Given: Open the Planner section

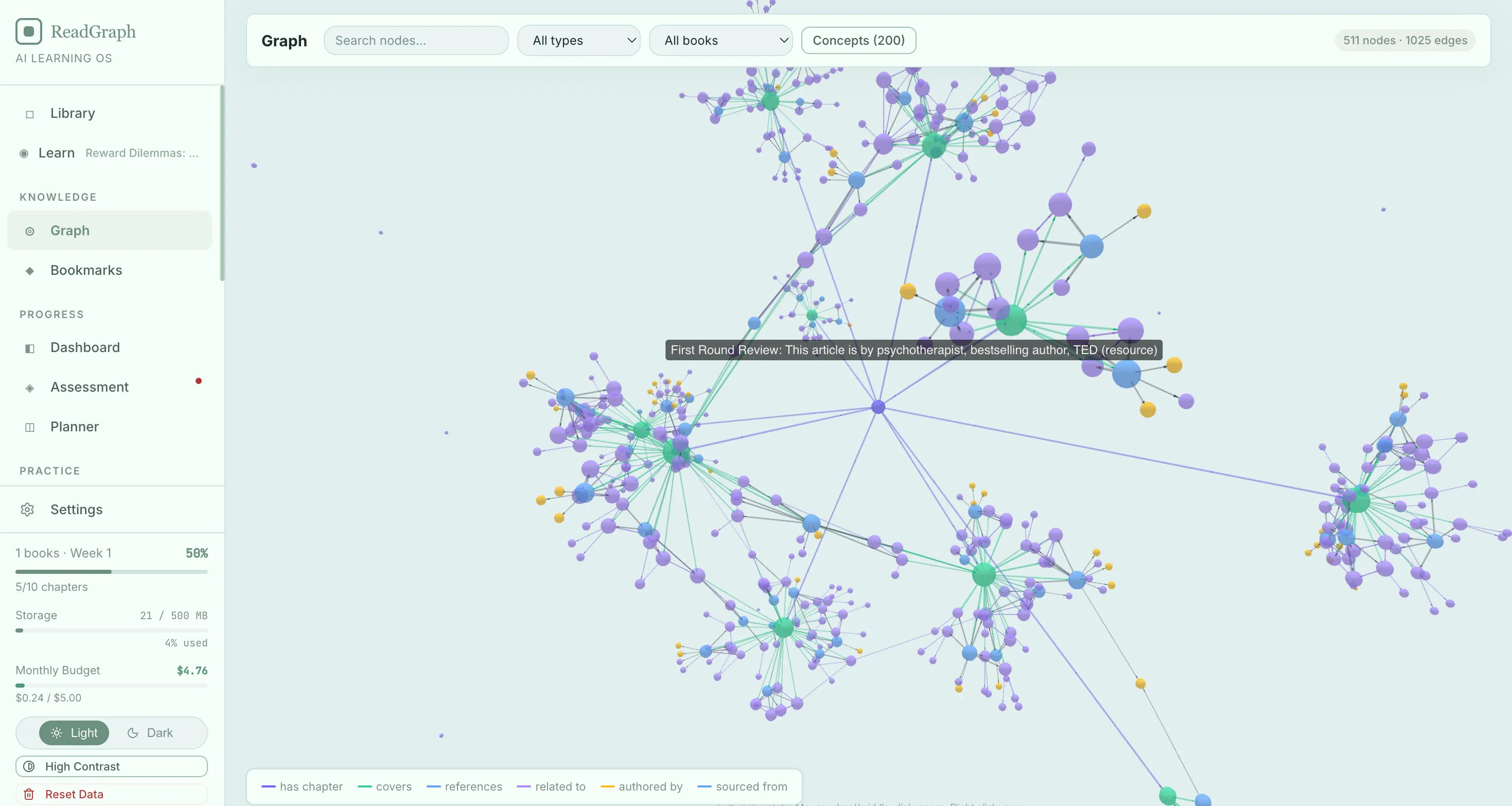Looking at the screenshot, I should pyautogui.click(x=110, y=427).
